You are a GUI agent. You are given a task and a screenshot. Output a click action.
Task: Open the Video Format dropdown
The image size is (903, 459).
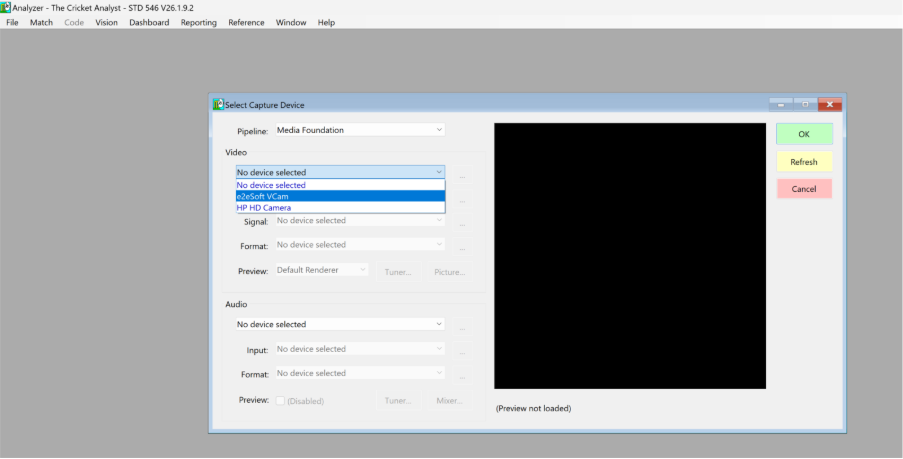(361, 245)
